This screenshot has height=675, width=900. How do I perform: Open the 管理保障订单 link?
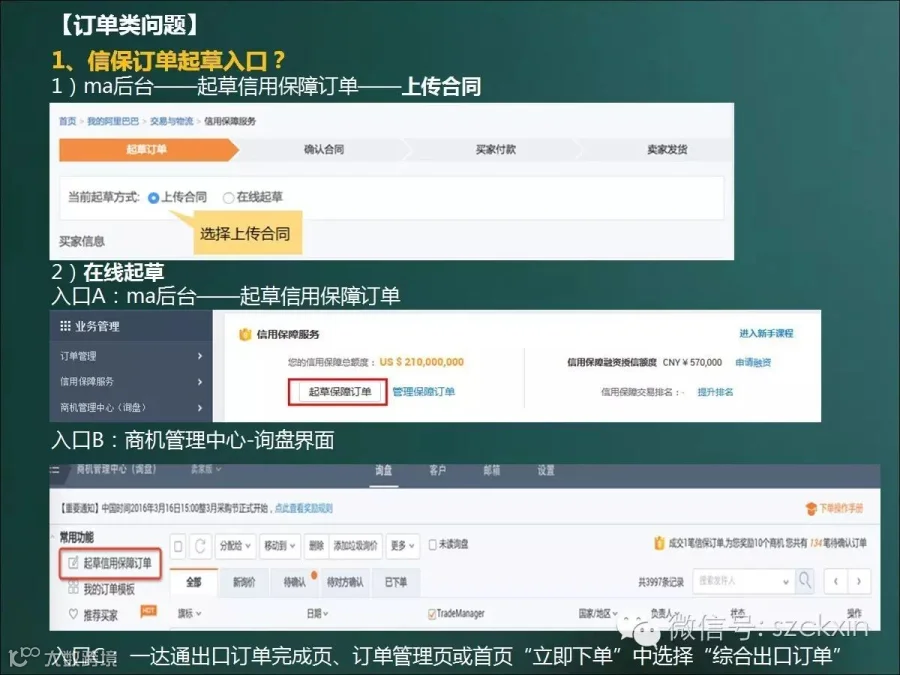[x=424, y=391]
